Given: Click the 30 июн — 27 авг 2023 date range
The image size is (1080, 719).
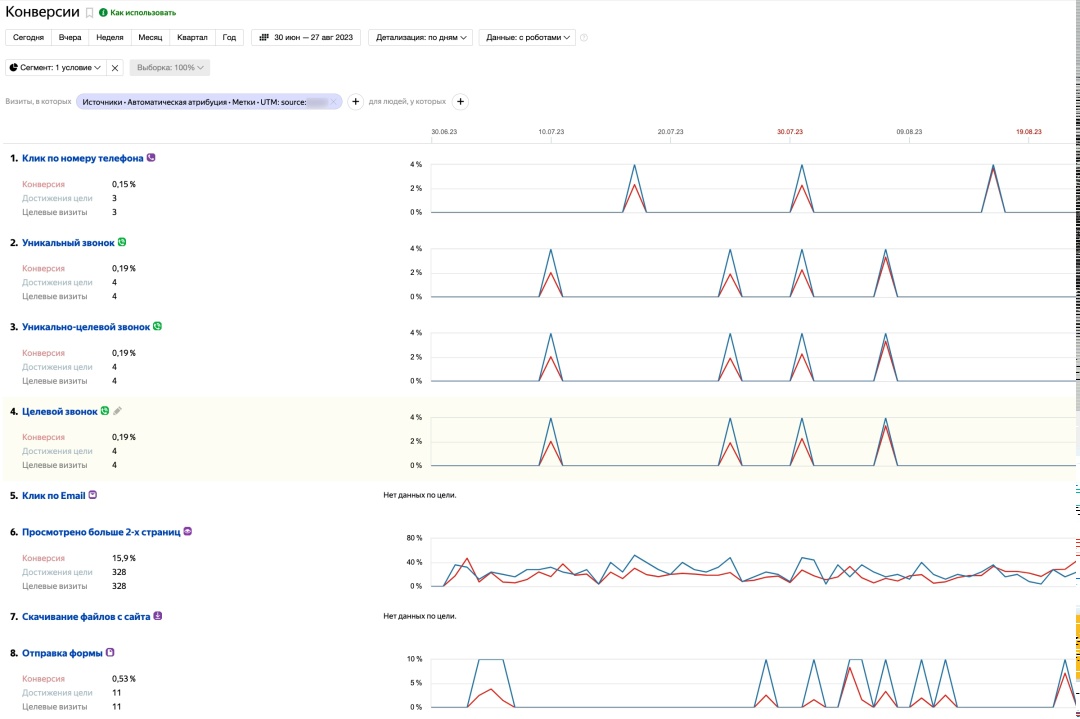Looking at the screenshot, I should tap(313, 38).
